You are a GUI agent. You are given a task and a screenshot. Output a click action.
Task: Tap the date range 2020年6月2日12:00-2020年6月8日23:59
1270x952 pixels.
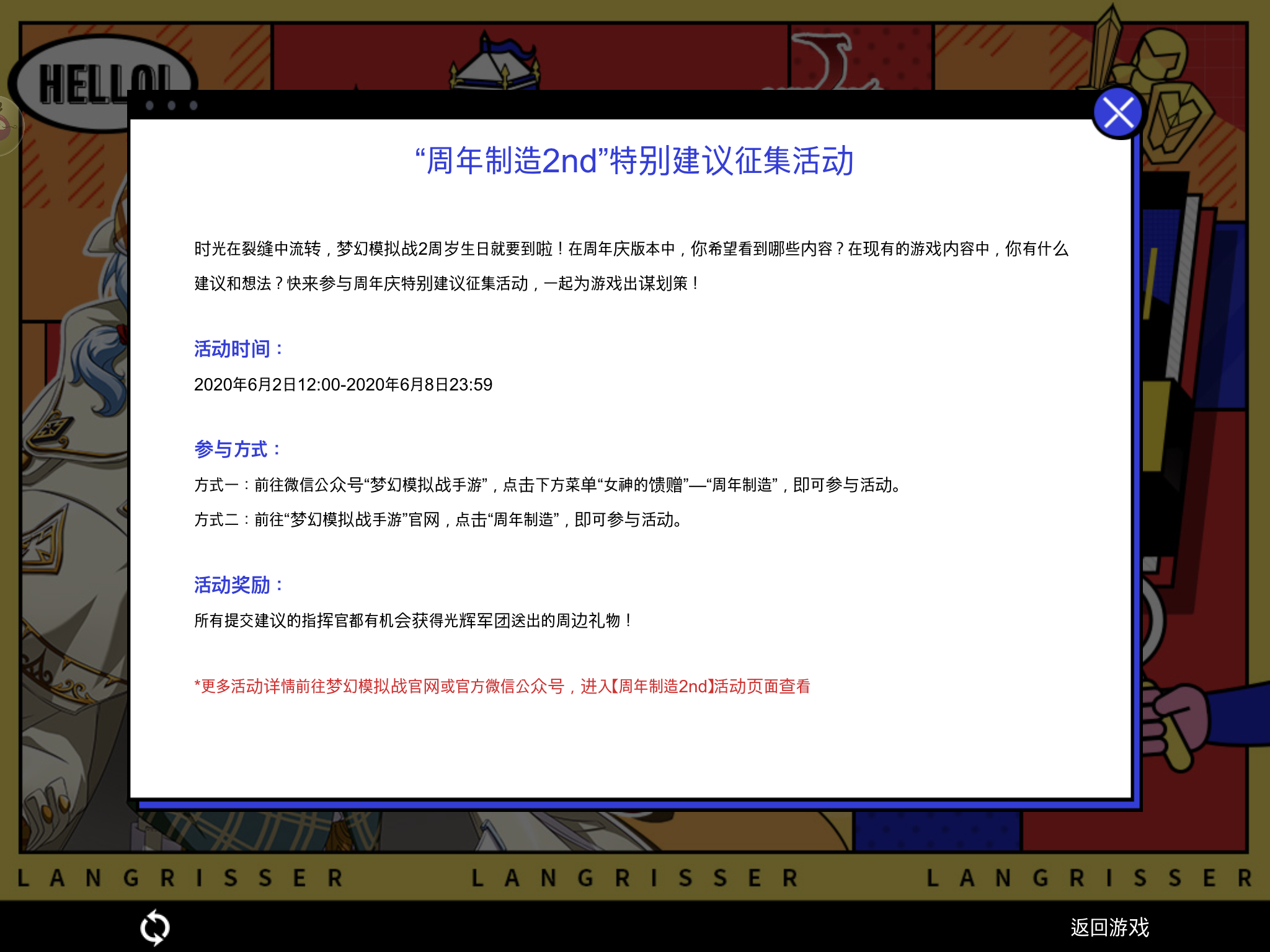(343, 384)
